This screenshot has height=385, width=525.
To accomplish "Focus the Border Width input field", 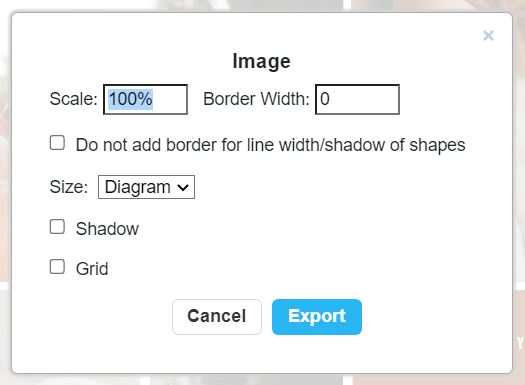I will pyautogui.click(x=357, y=99).
